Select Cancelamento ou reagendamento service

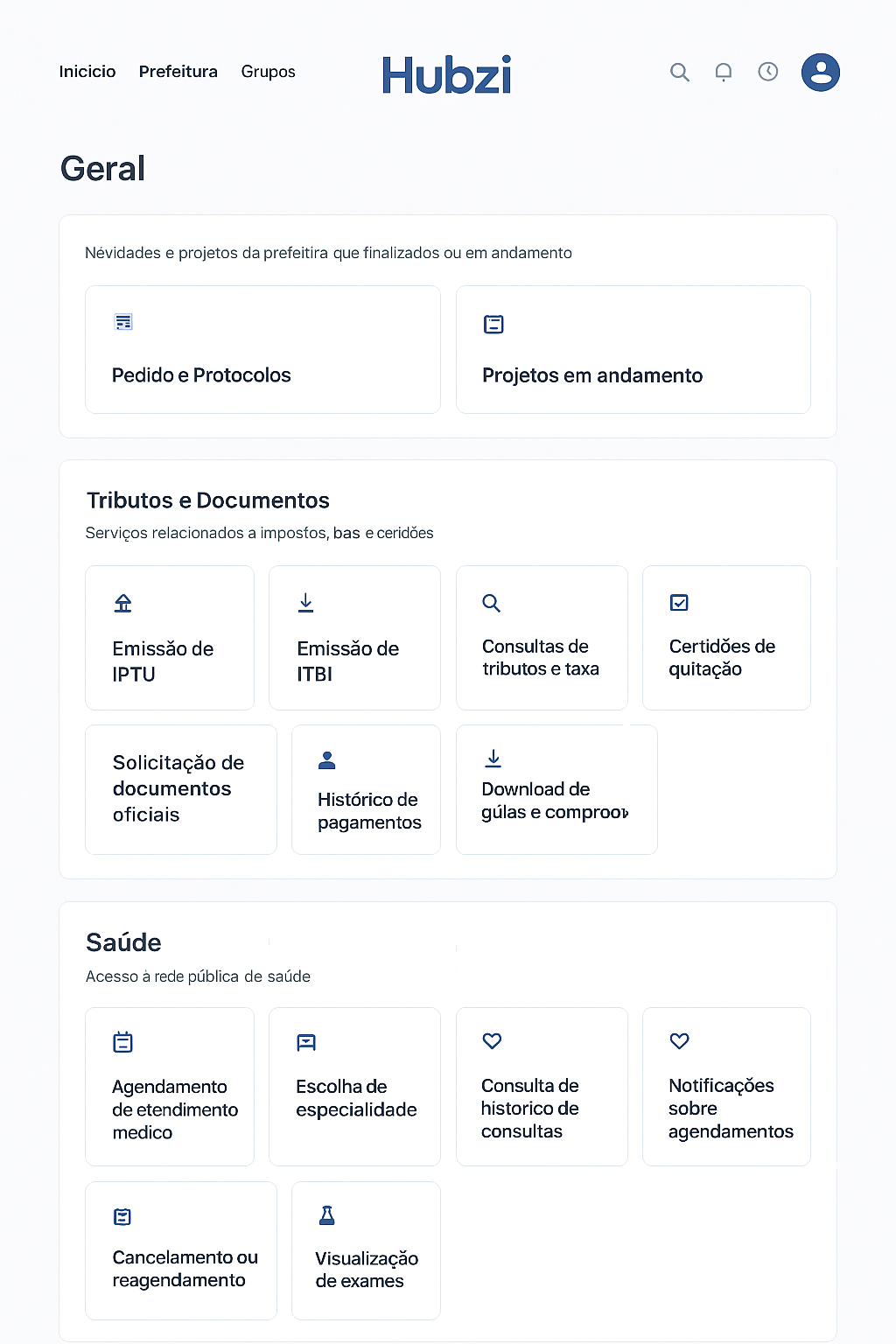(180, 1250)
